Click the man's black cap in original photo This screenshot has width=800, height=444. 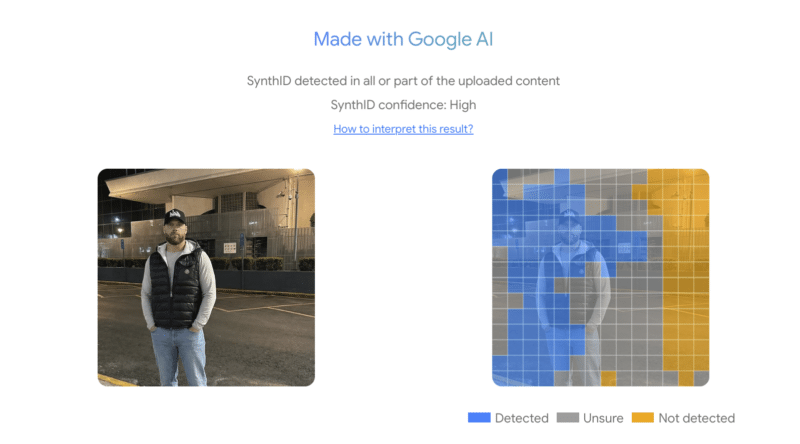pos(176,216)
